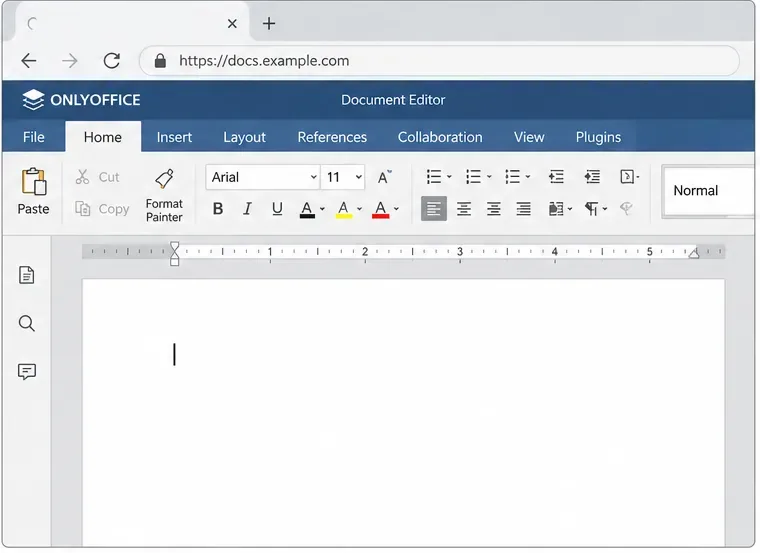Click the page icon right of indent

(x=628, y=177)
